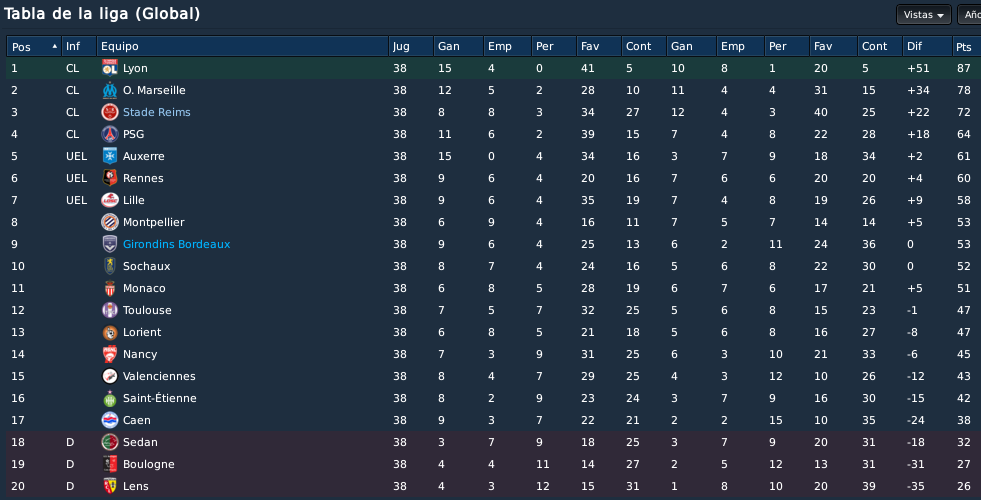This screenshot has width=981, height=500.
Task: Click the Montpellier club logo
Action: coord(109,222)
